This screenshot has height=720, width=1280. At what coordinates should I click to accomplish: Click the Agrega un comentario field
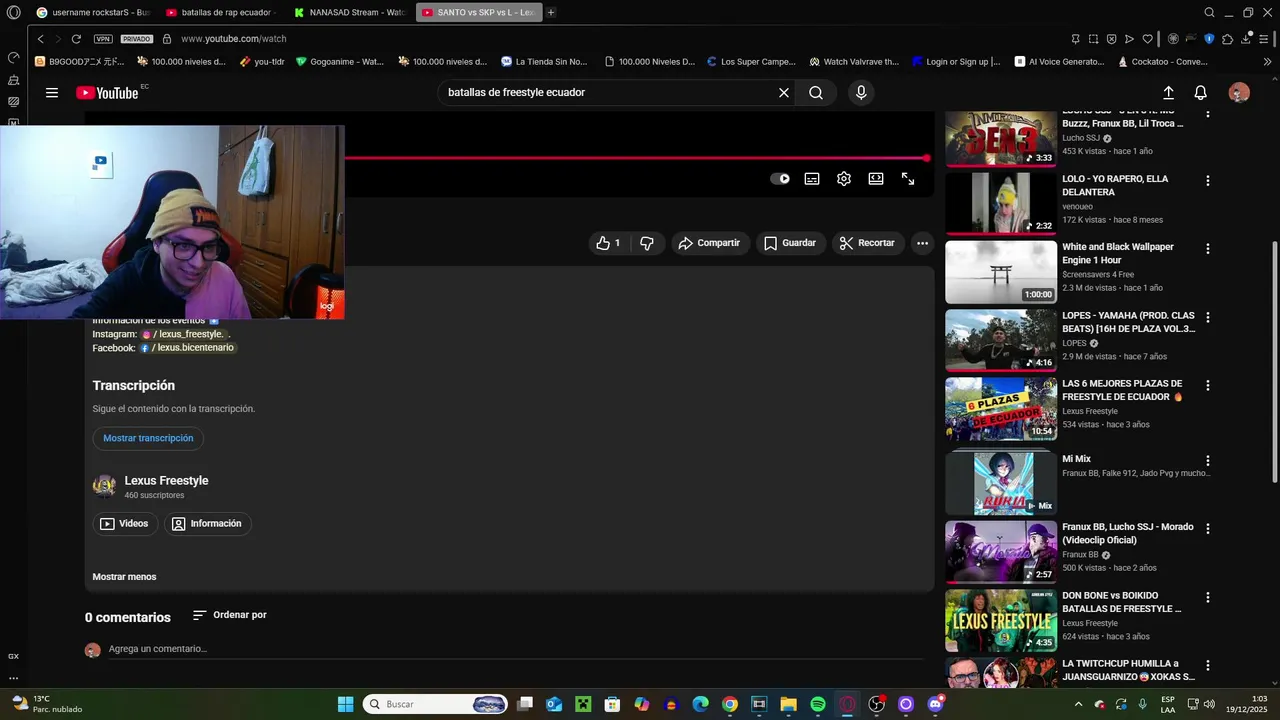pyautogui.click(x=516, y=649)
